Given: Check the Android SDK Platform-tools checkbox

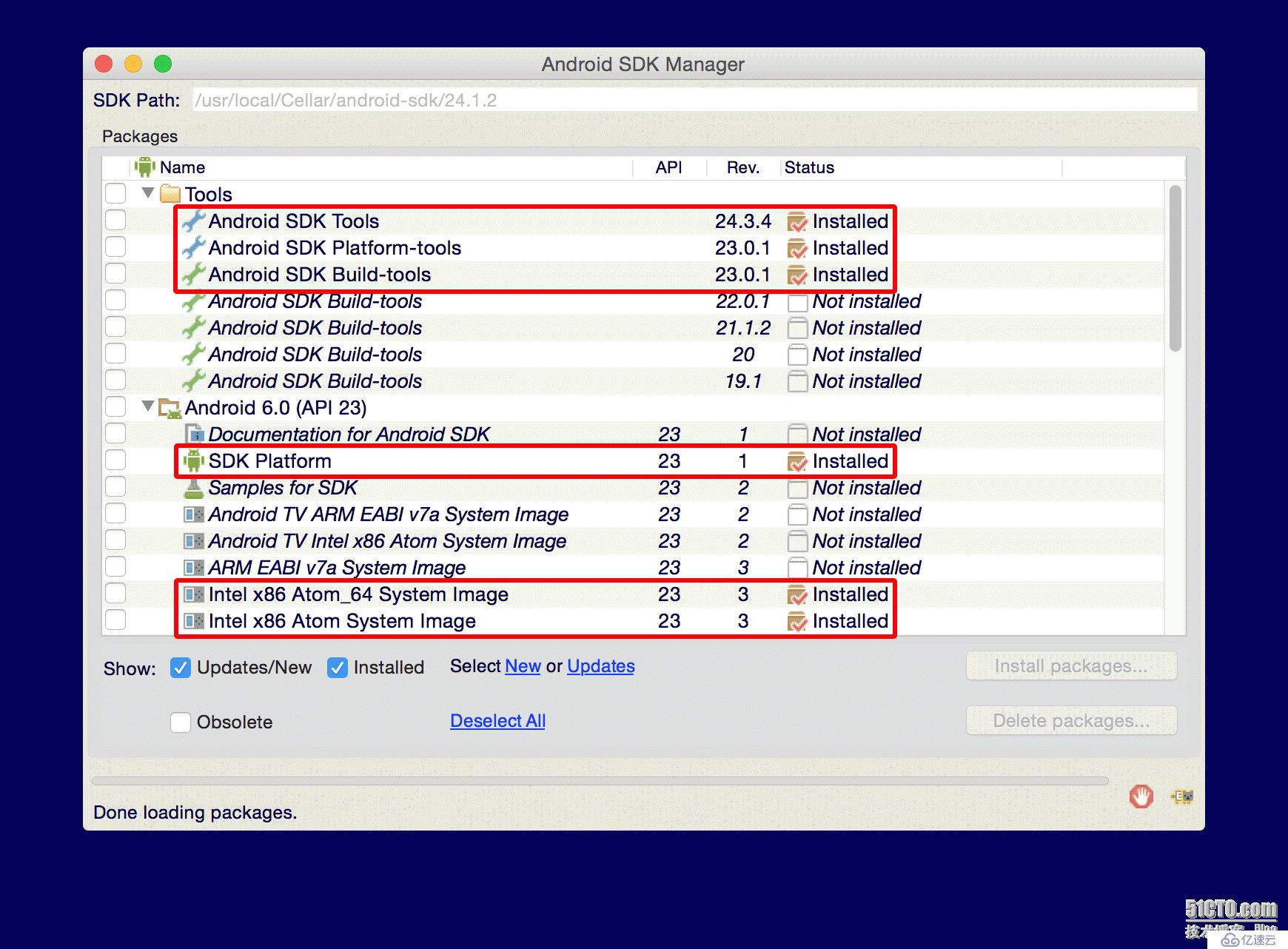Looking at the screenshot, I should pos(115,247).
